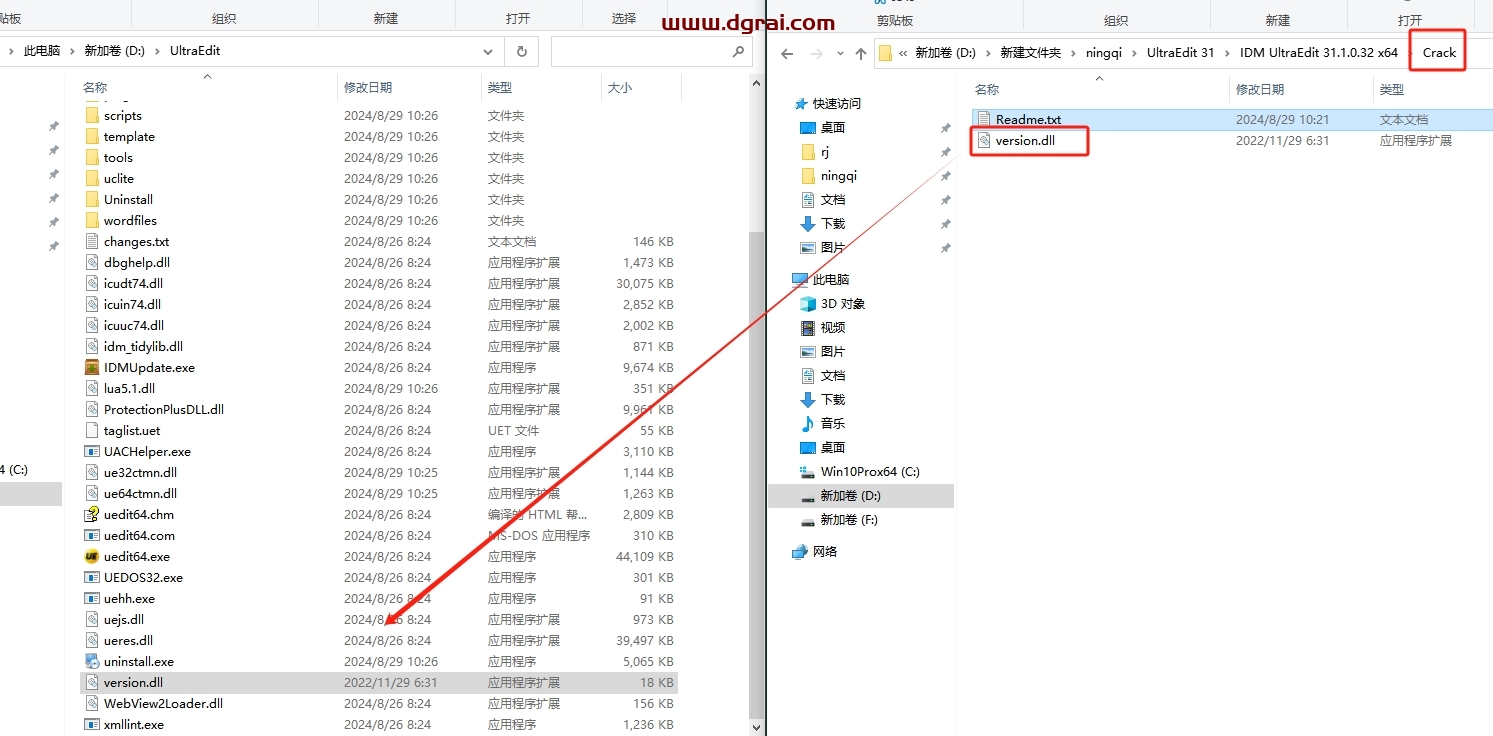Select the IDMUpdate.exe file icon
This screenshot has width=1493, height=736.
click(x=92, y=368)
